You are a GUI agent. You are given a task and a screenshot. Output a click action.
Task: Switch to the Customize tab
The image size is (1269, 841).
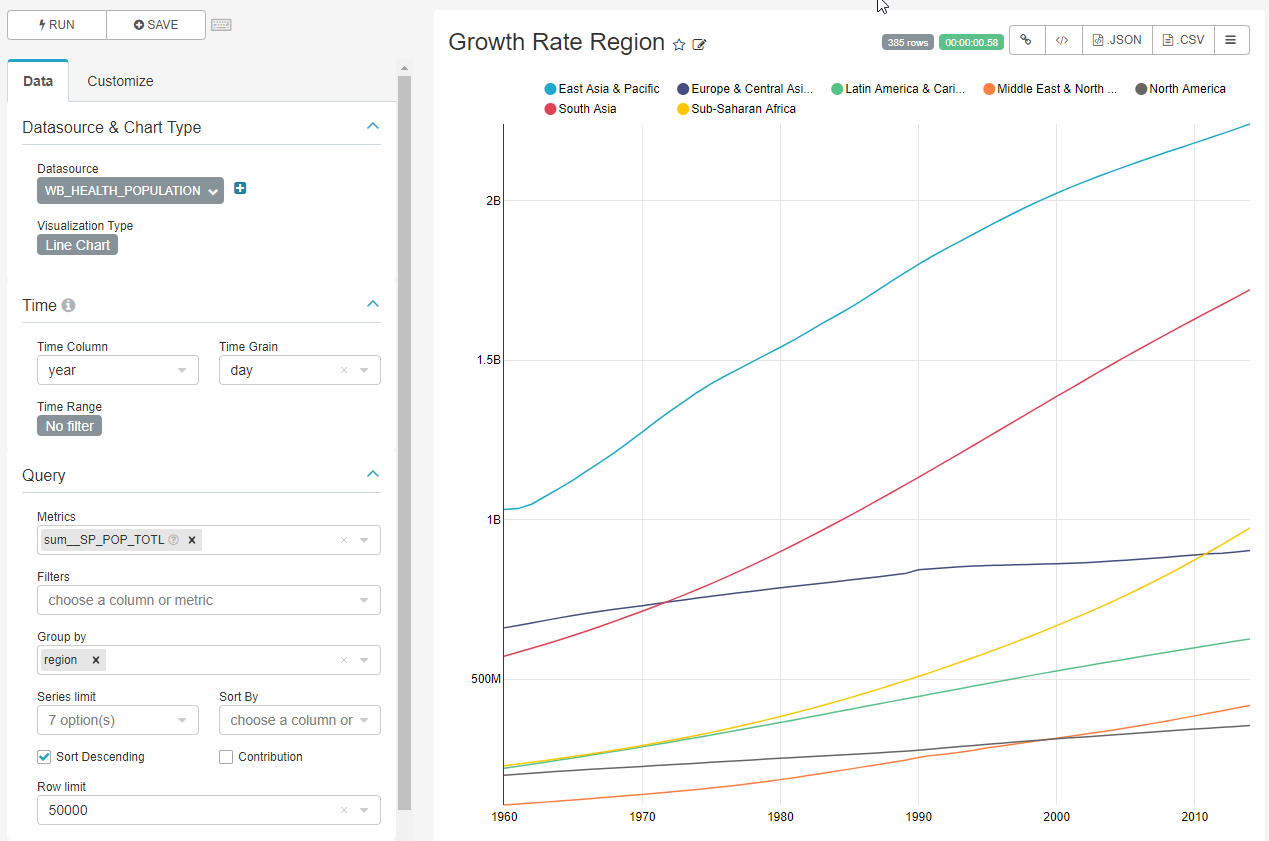click(x=120, y=81)
